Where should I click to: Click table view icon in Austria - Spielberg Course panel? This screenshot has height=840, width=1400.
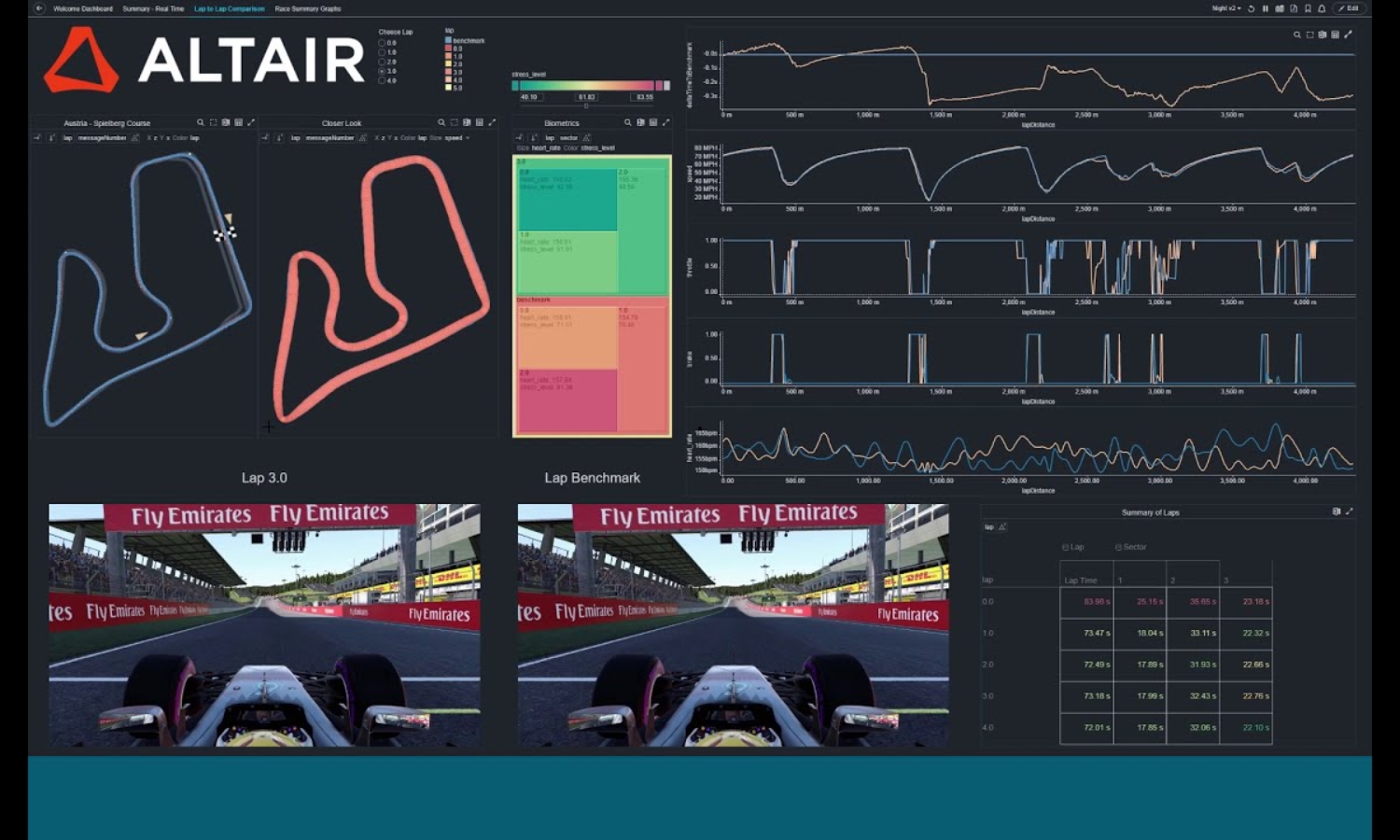click(238, 122)
